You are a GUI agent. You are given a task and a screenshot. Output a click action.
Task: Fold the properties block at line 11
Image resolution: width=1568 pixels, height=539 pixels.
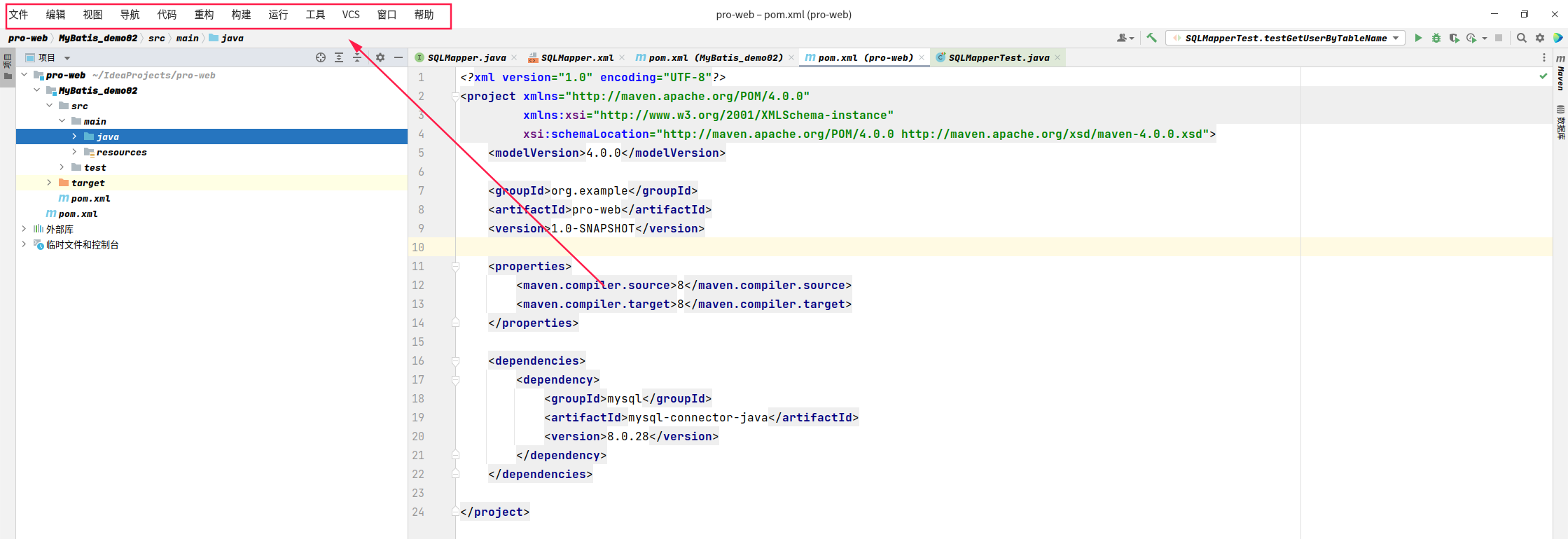point(455,267)
